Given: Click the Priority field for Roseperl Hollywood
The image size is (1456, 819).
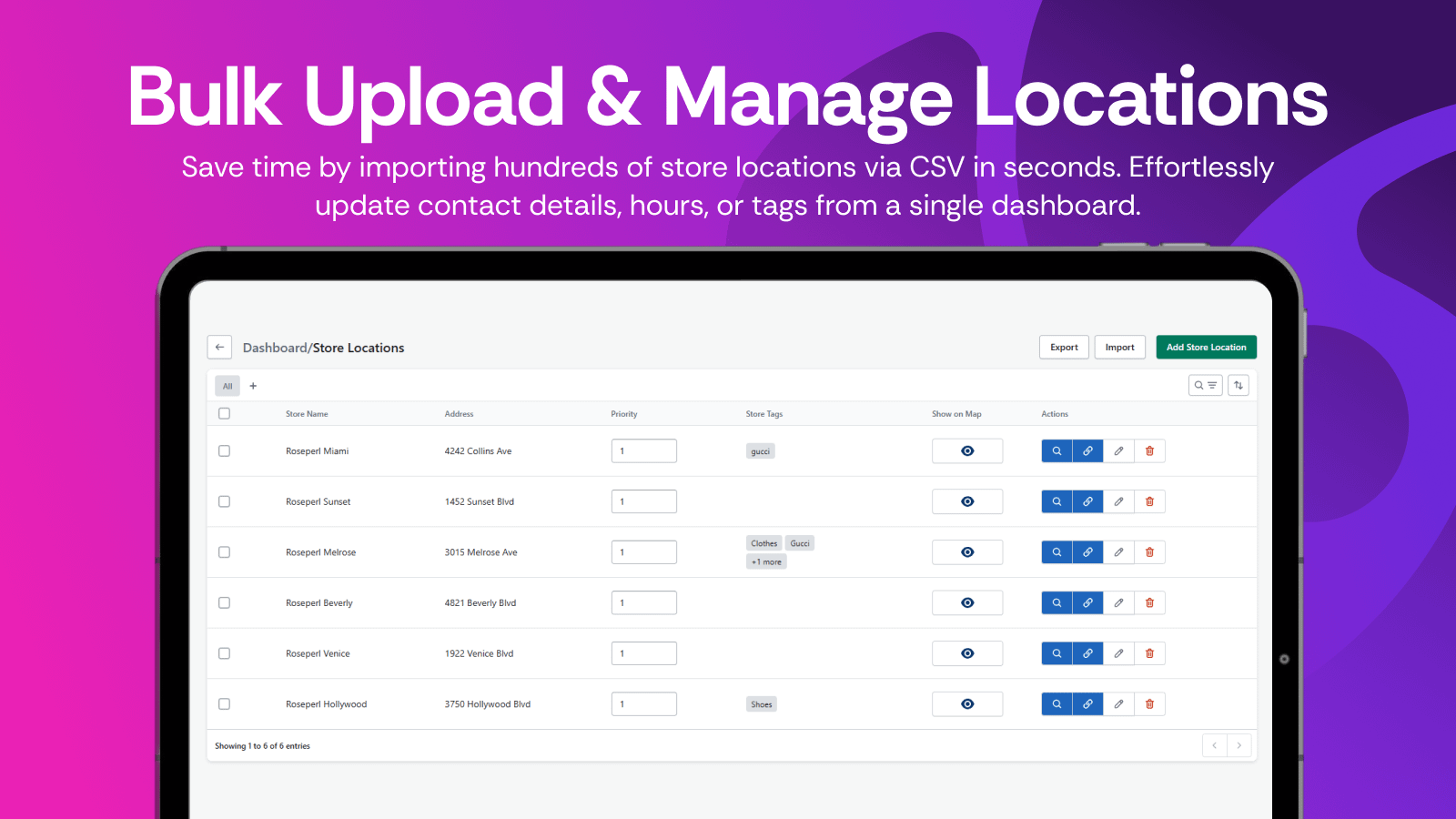Looking at the screenshot, I should click(643, 704).
